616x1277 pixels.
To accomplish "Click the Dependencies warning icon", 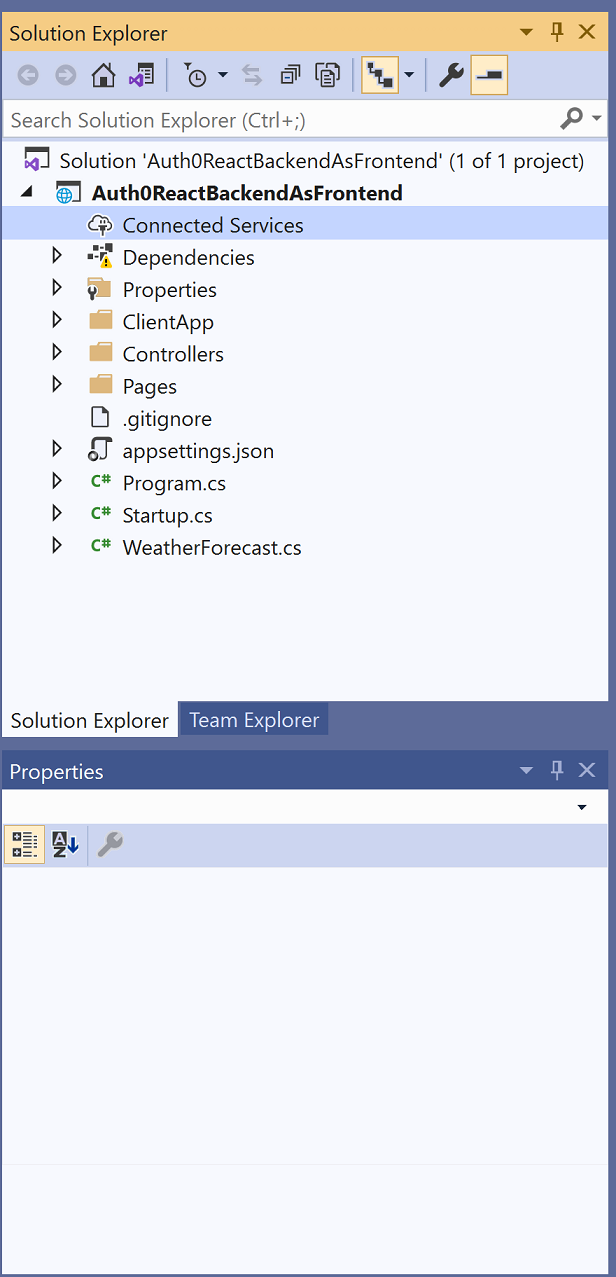I will click(100, 257).
